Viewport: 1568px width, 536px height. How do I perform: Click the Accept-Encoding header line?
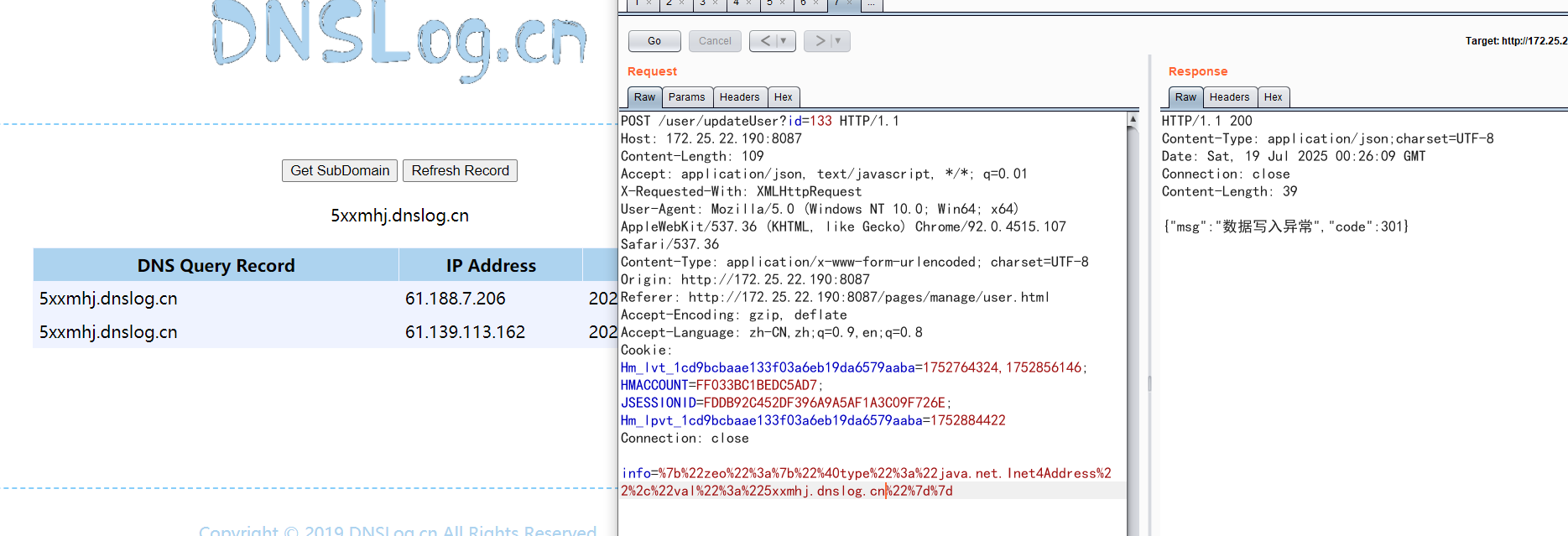click(x=733, y=315)
